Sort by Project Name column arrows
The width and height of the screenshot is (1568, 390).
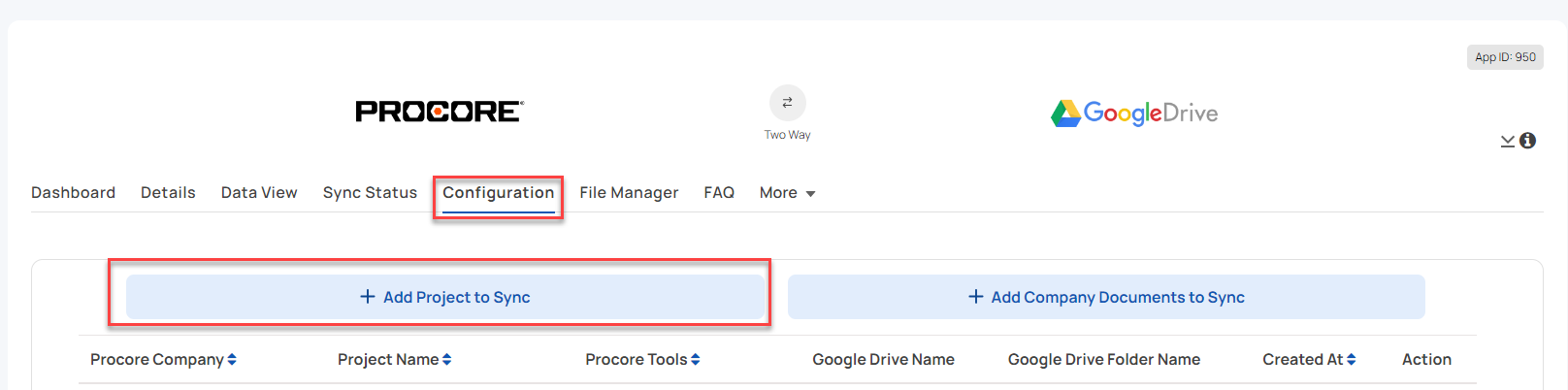click(446, 360)
